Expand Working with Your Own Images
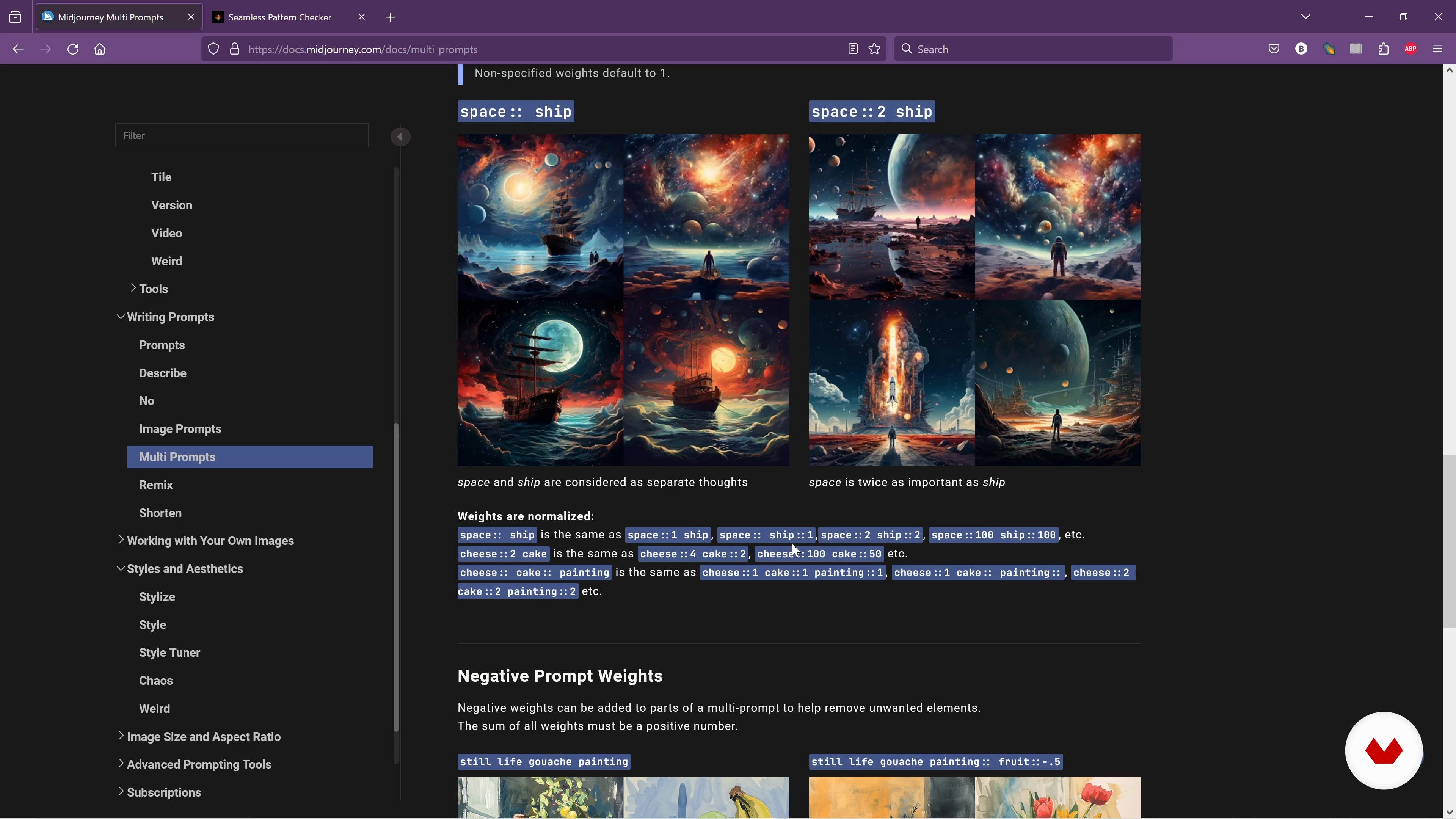This screenshot has height=819, width=1456. [x=121, y=540]
